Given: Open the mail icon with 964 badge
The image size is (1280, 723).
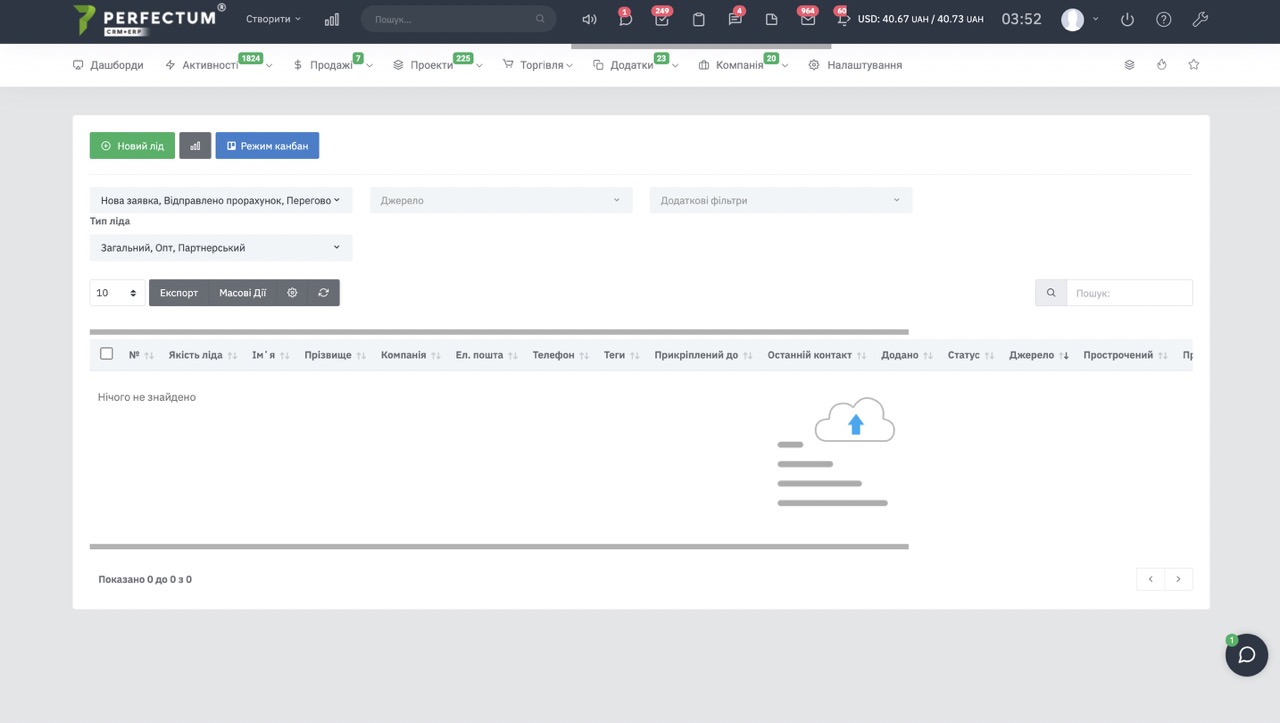Looking at the screenshot, I should pos(807,19).
